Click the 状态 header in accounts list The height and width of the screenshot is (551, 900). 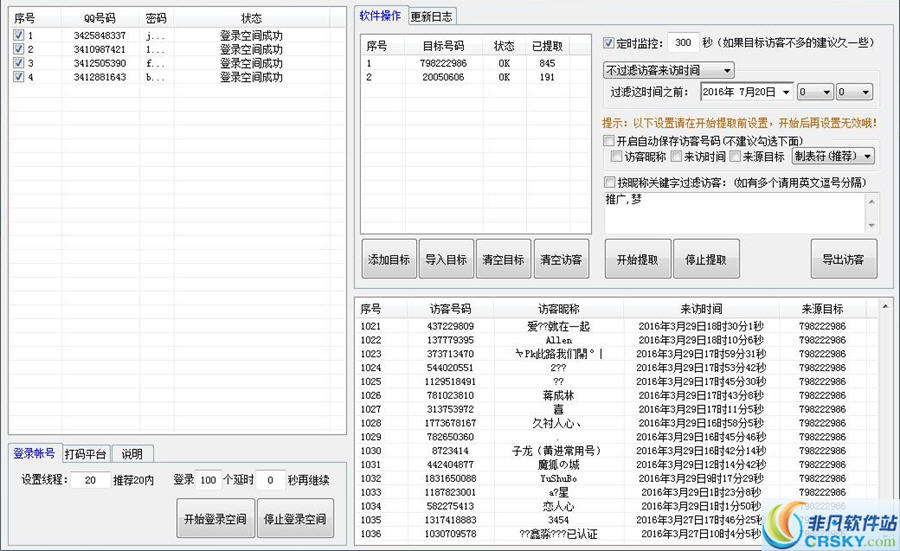coord(251,18)
